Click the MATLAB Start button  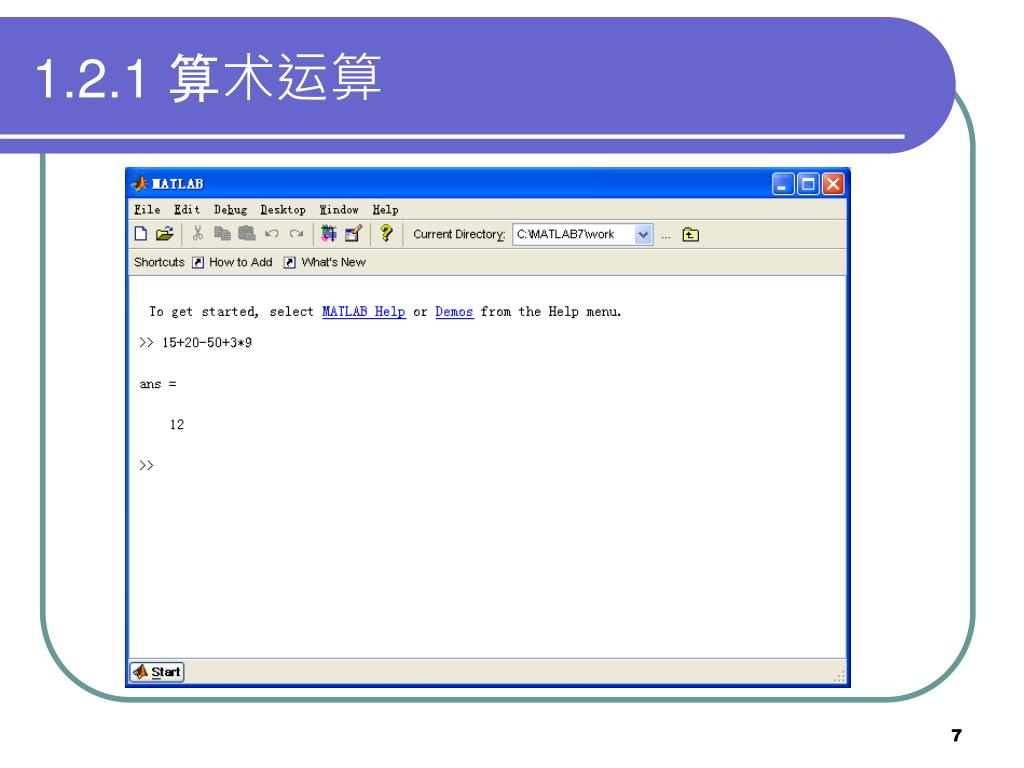157,671
